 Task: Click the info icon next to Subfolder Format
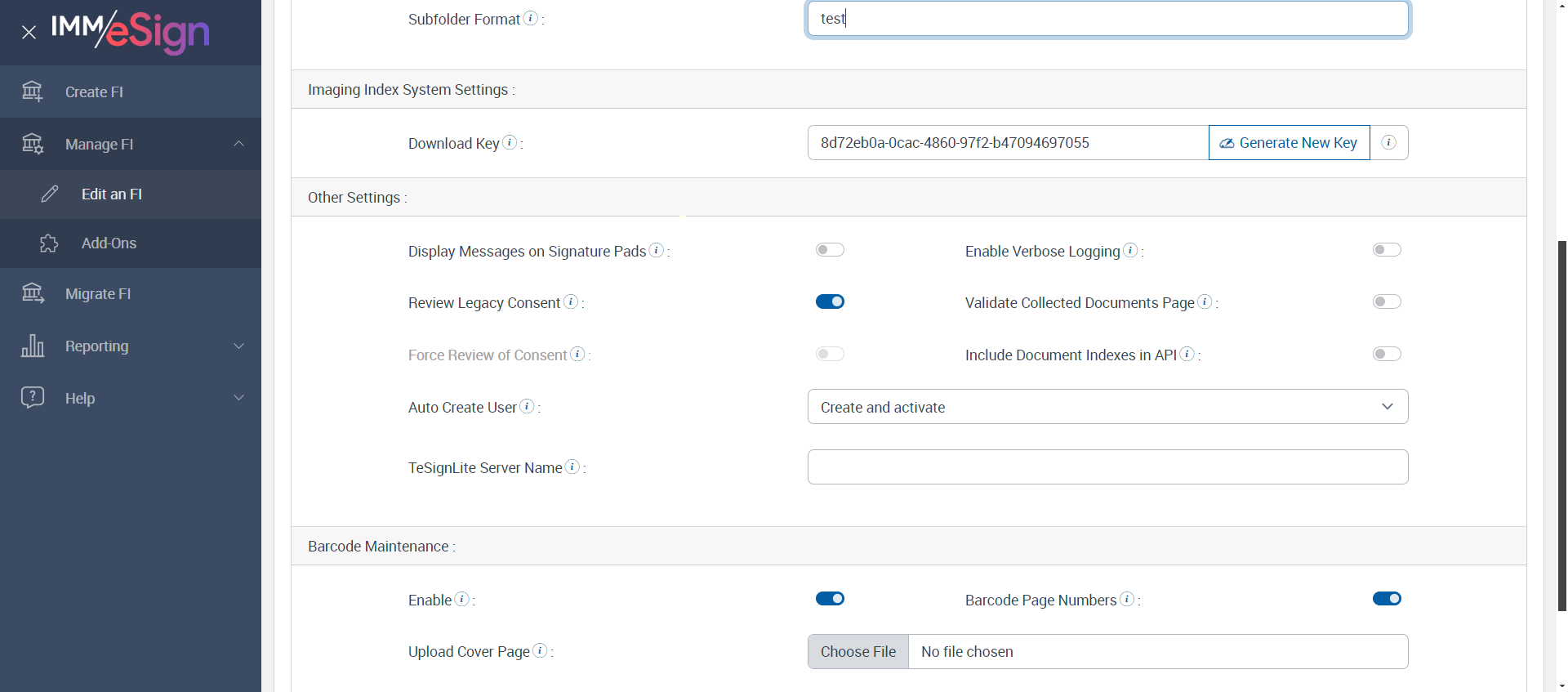pos(531,18)
